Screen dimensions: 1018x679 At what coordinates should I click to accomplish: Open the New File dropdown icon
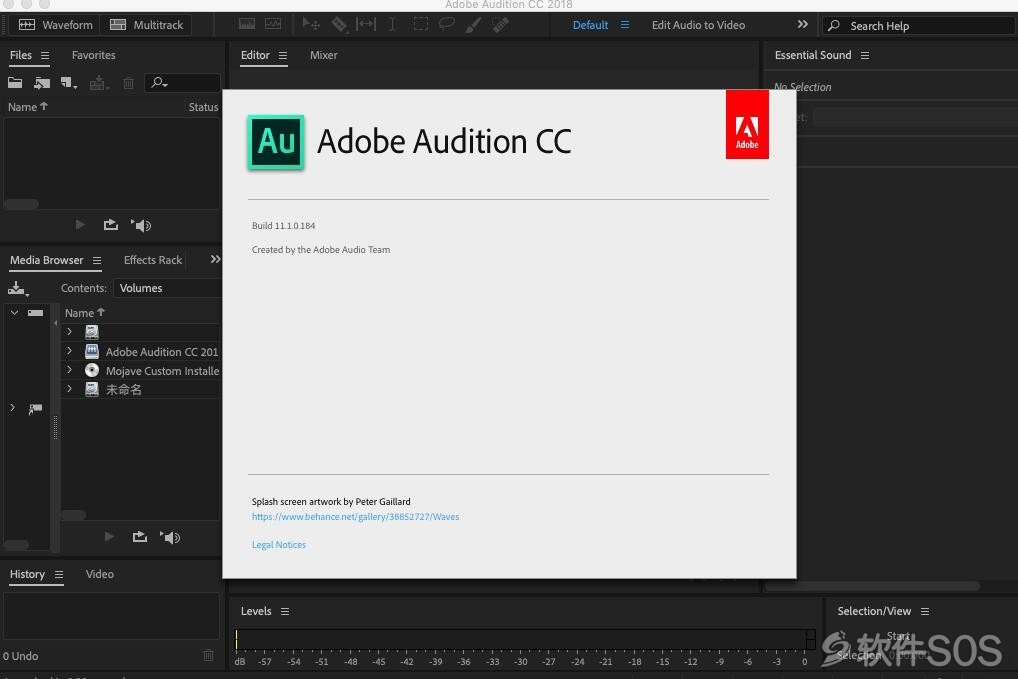tap(69, 82)
